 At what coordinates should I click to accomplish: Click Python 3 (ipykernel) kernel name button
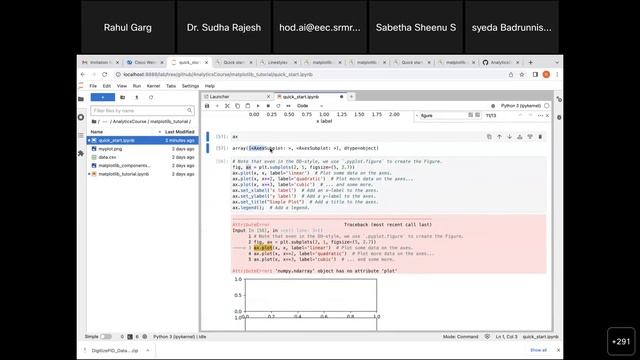(x=520, y=106)
